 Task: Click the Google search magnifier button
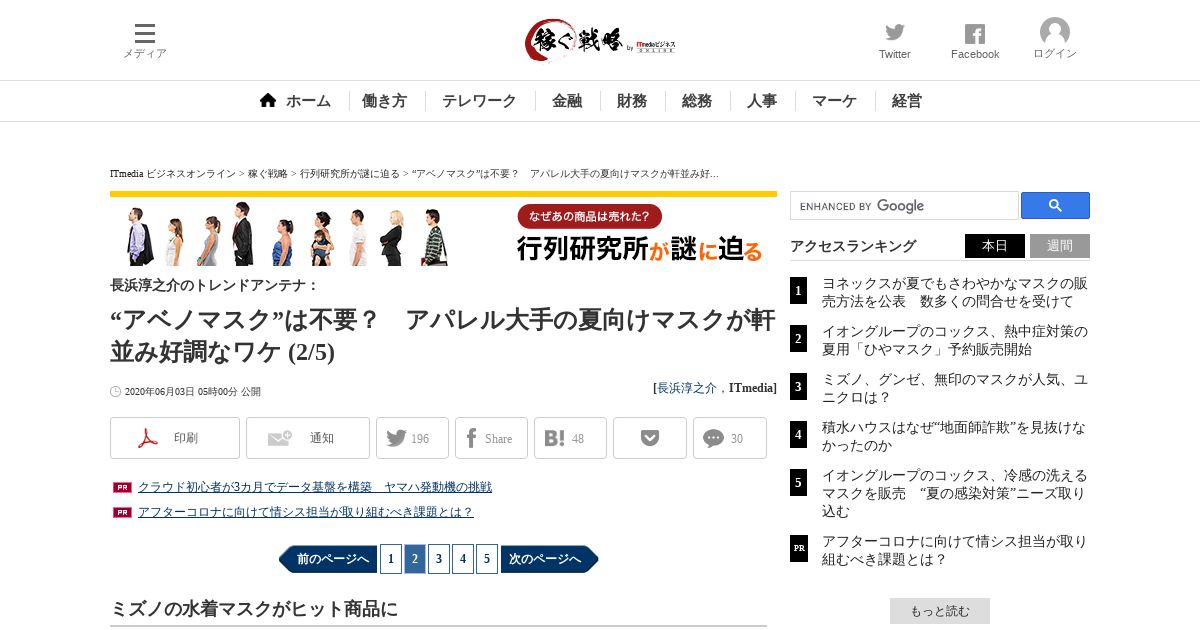[x=1055, y=205]
